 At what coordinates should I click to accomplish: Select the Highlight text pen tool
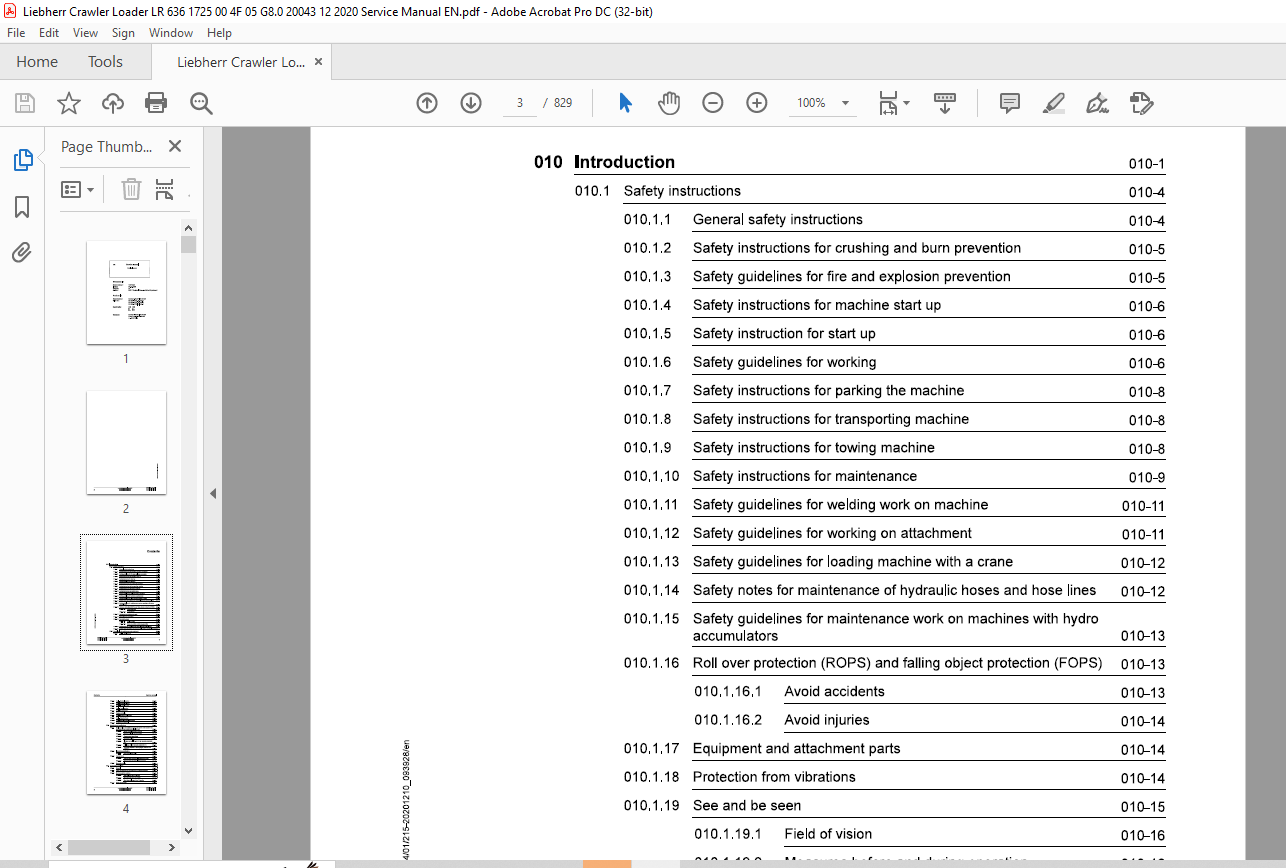1053,103
